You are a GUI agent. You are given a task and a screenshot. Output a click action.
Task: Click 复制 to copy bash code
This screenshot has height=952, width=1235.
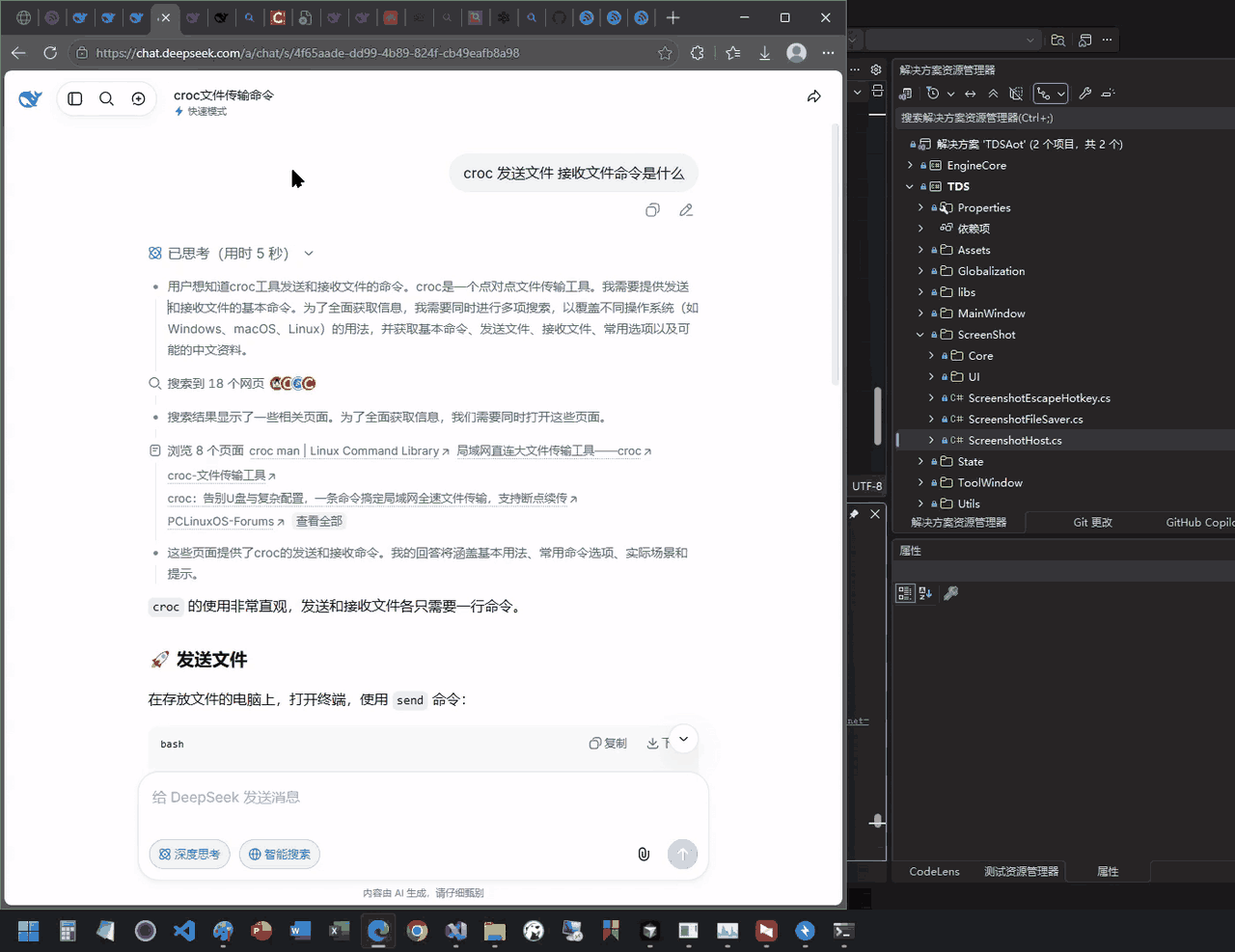tap(608, 744)
